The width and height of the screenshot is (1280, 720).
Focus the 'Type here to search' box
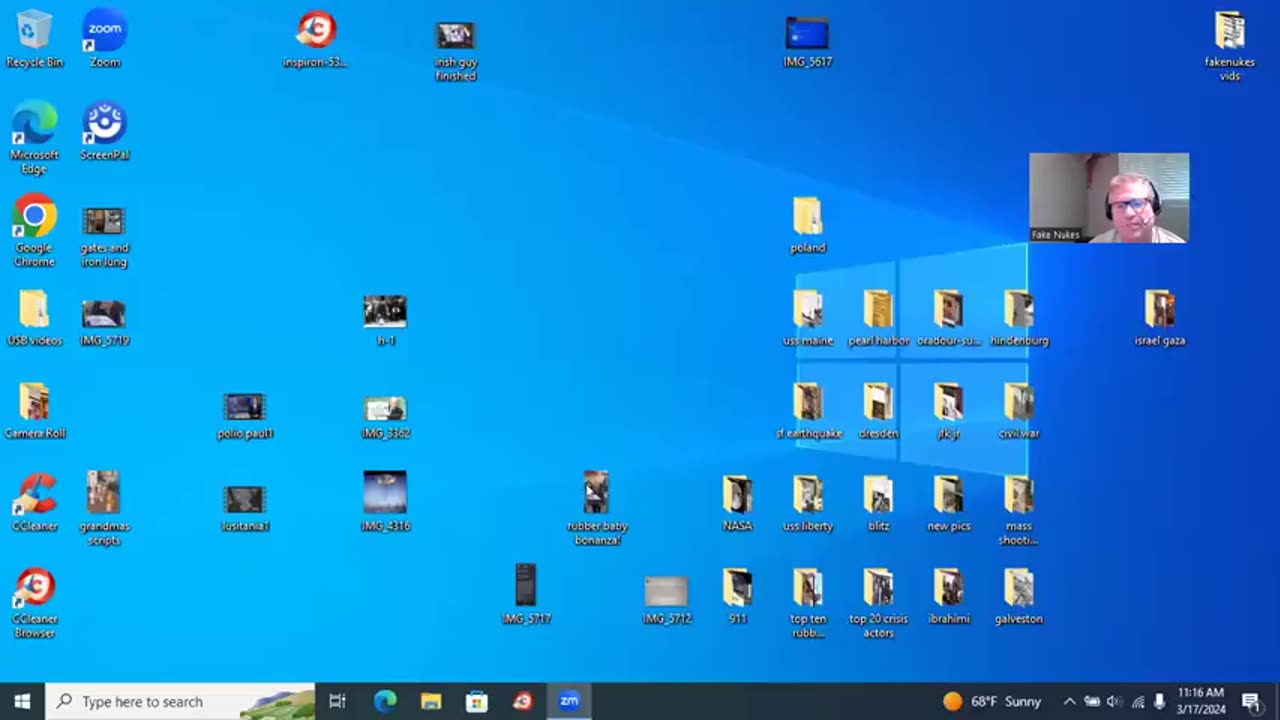[x=181, y=701]
